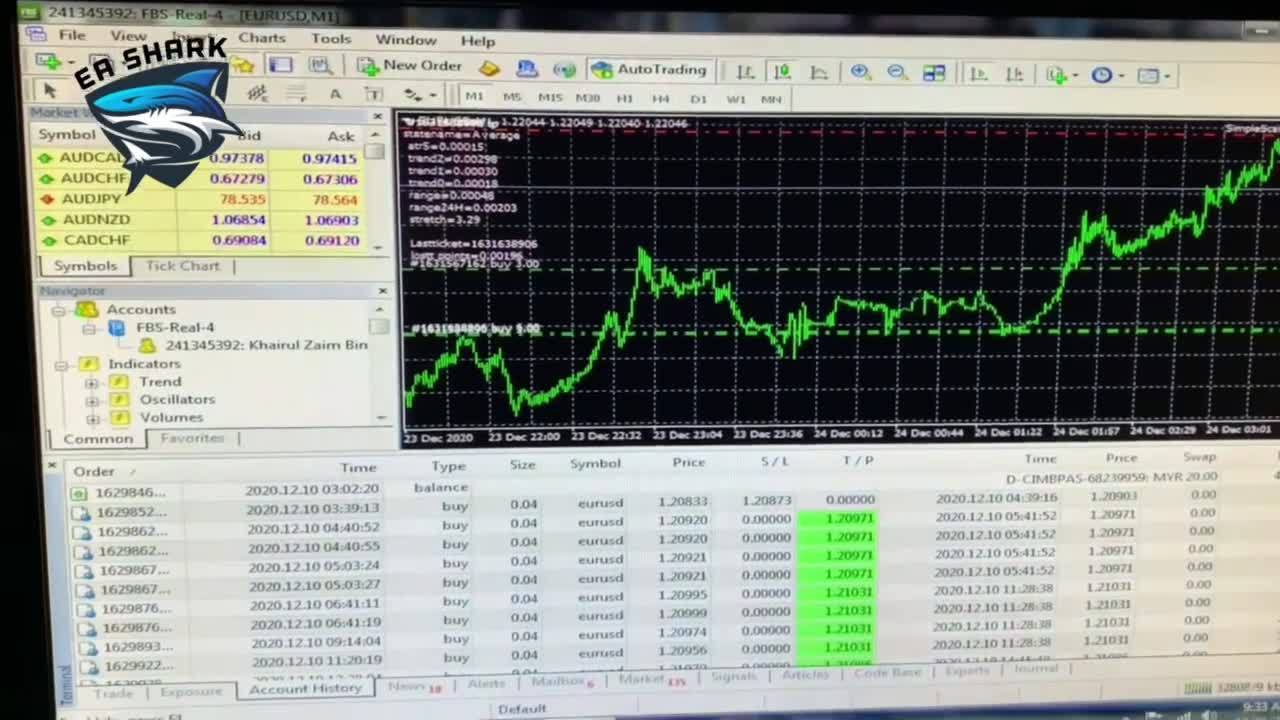Image resolution: width=1280 pixels, height=720 pixels.
Task: Select the text 'A' drawing tool
Action: [336, 94]
